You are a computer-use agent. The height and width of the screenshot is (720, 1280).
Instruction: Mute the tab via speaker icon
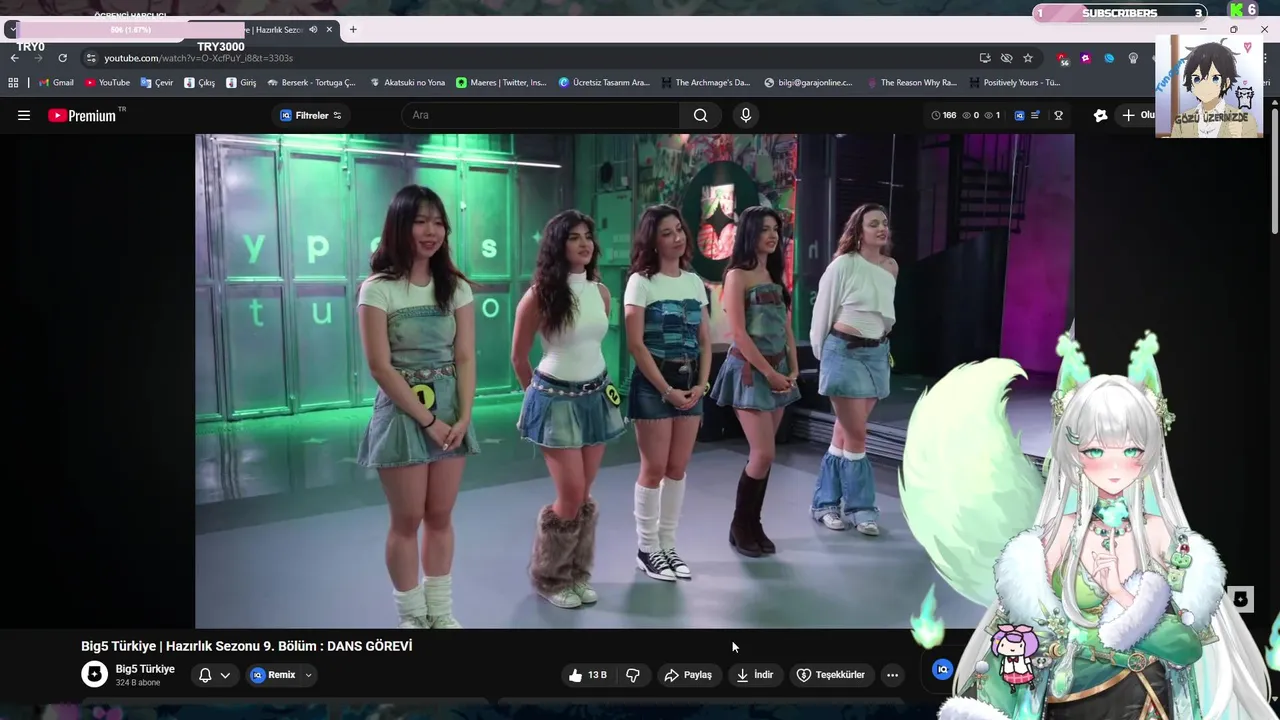pyautogui.click(x=313, y=29)
